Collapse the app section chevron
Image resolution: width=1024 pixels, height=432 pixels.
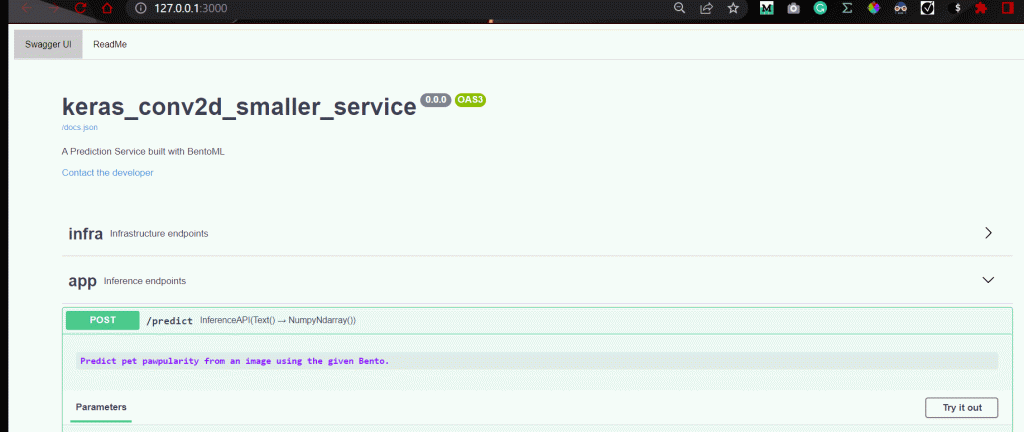click(x=988, y=281)
